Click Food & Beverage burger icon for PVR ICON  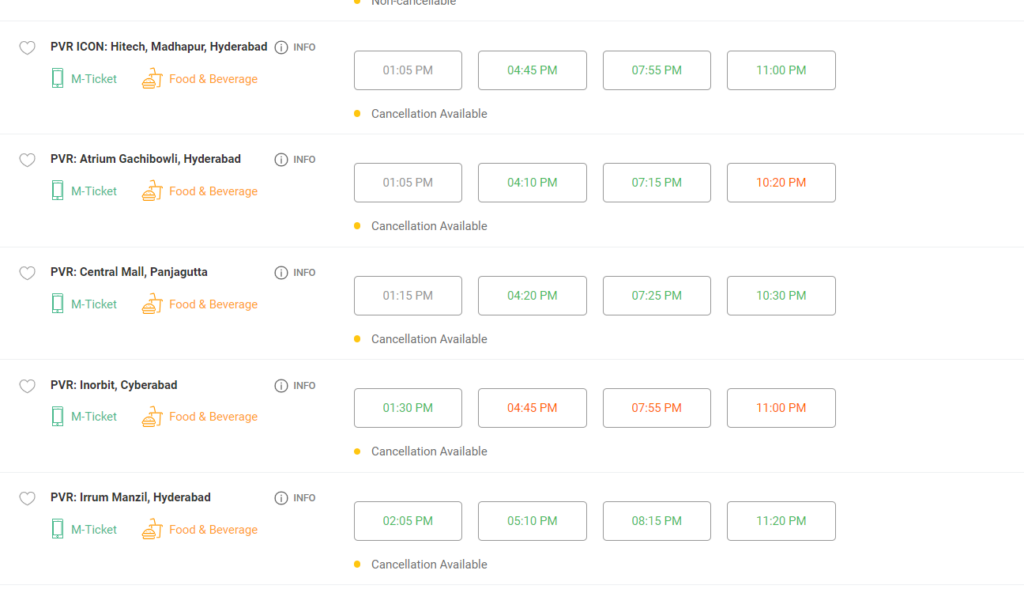tap(152, 78)
